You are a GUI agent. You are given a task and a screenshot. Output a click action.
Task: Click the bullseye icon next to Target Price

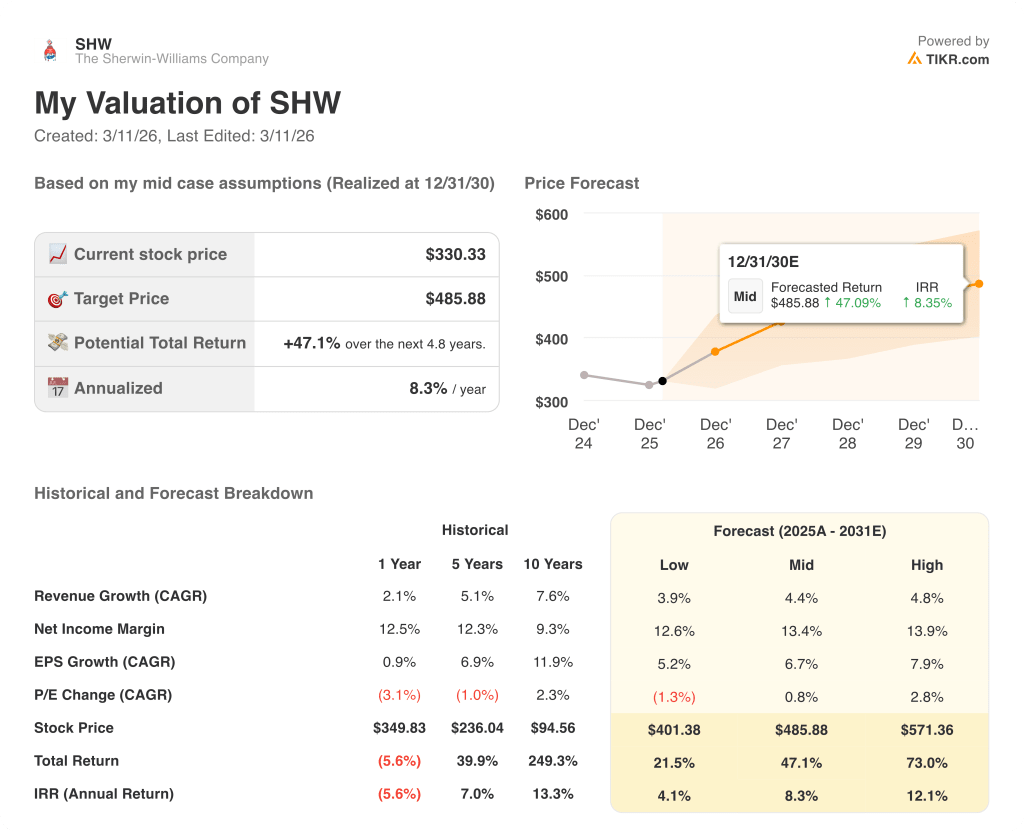(x=55, y=298)
